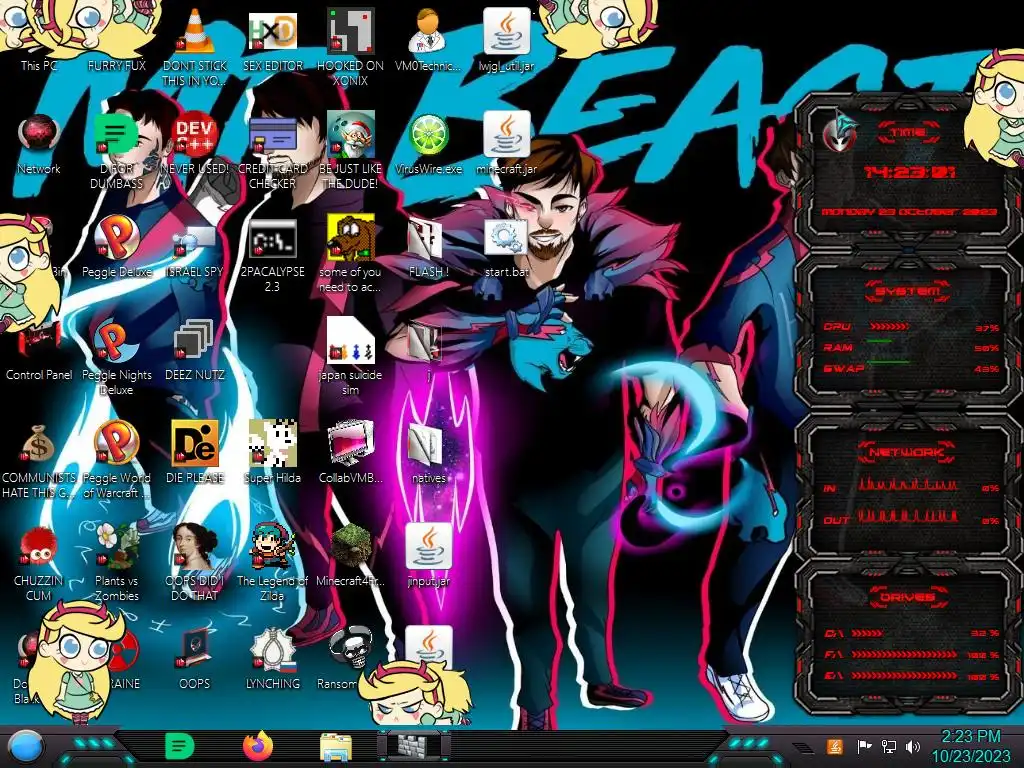Open the D FOR DUMBASS green chat icon
1024x768 pixels.
point(117,152)
